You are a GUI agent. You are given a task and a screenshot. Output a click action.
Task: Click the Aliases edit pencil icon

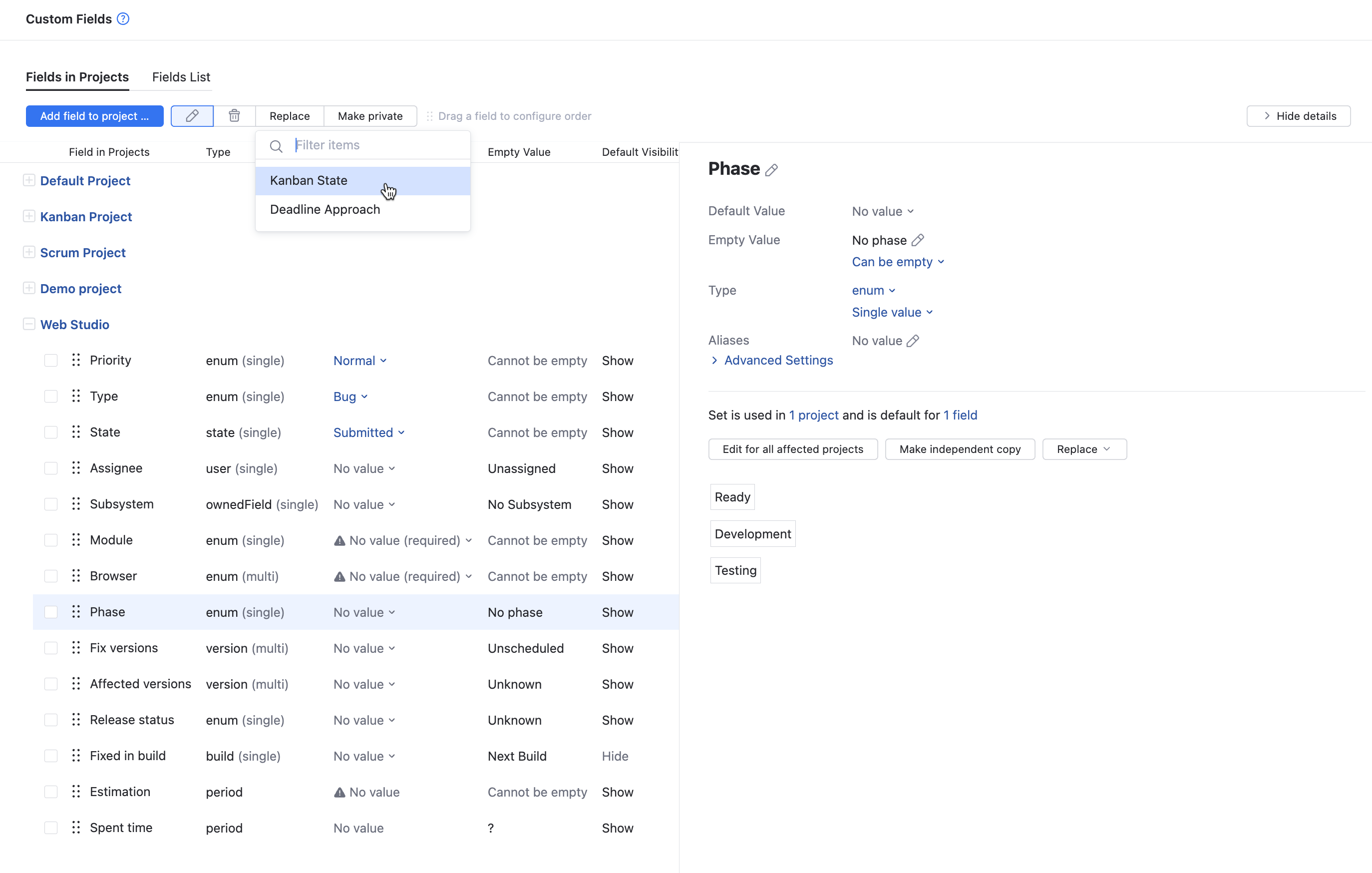coord(913,341)
